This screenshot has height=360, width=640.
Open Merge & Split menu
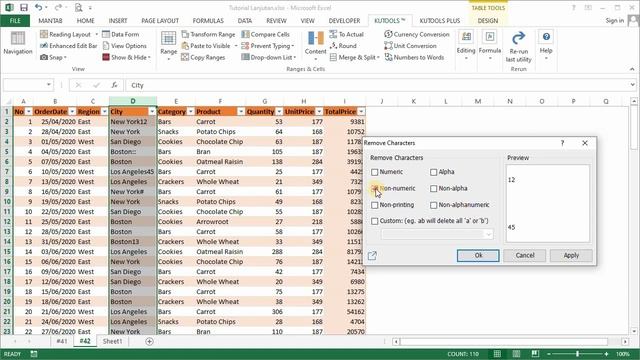point(354,58)
